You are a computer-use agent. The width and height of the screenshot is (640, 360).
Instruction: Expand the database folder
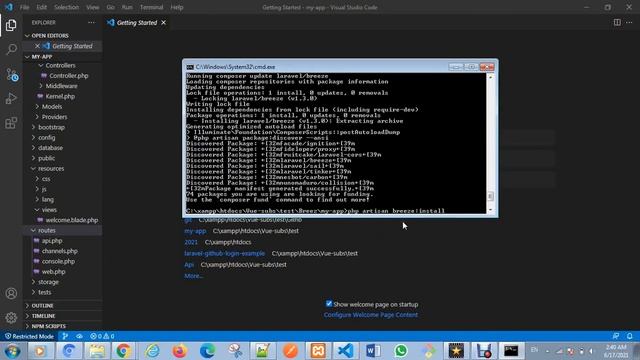pyautogui.click(x=50, y=148)
